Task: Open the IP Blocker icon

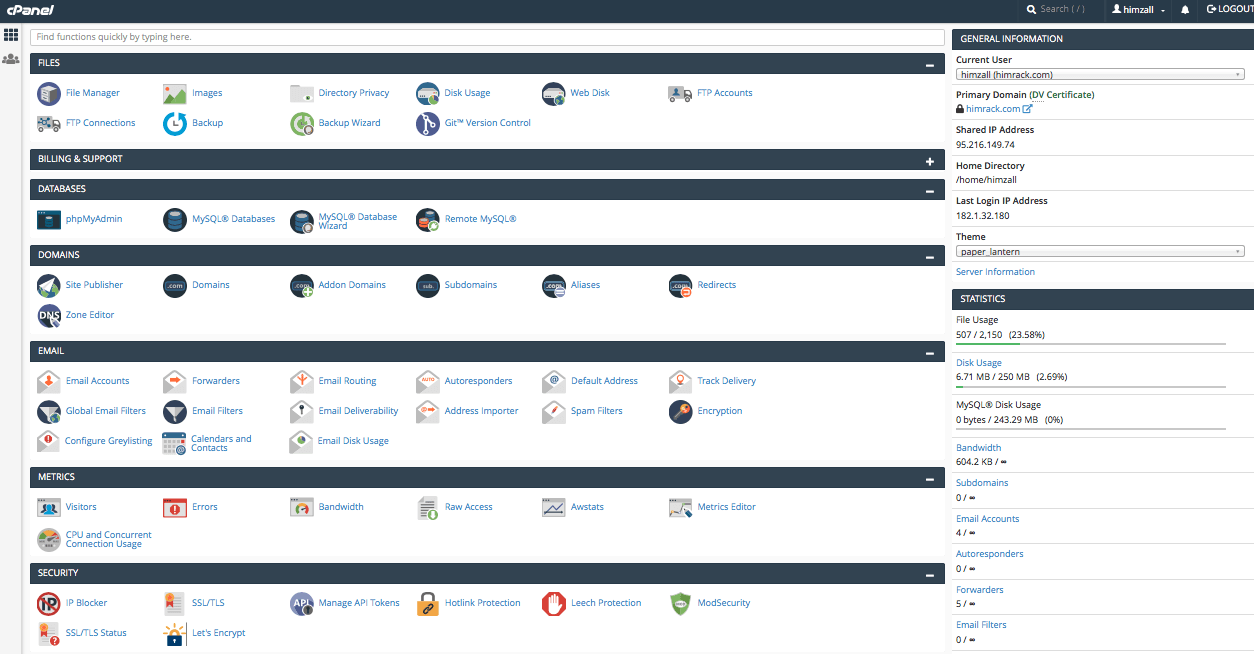Action: [x=49, y=603]
